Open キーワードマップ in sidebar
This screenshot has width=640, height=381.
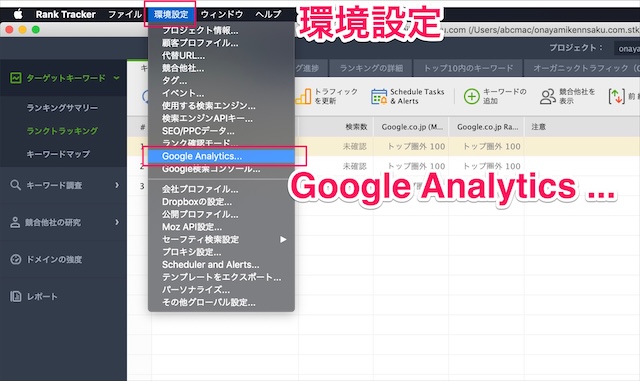(x=58, y=154)
